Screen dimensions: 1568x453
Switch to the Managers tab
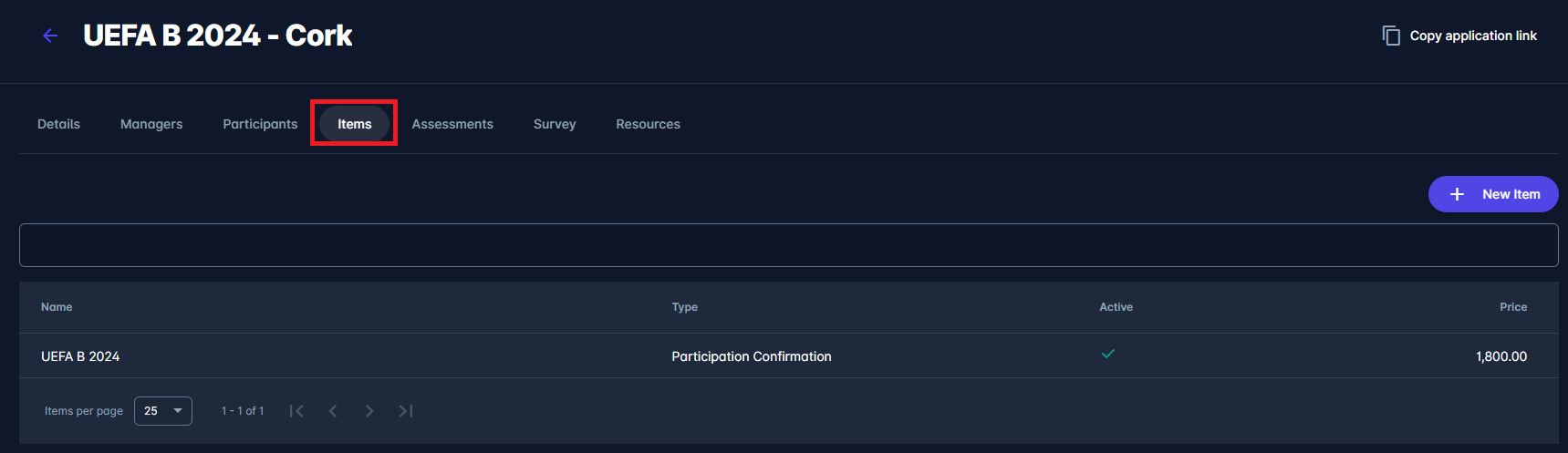pyautogui.click(x=151, y=124)
